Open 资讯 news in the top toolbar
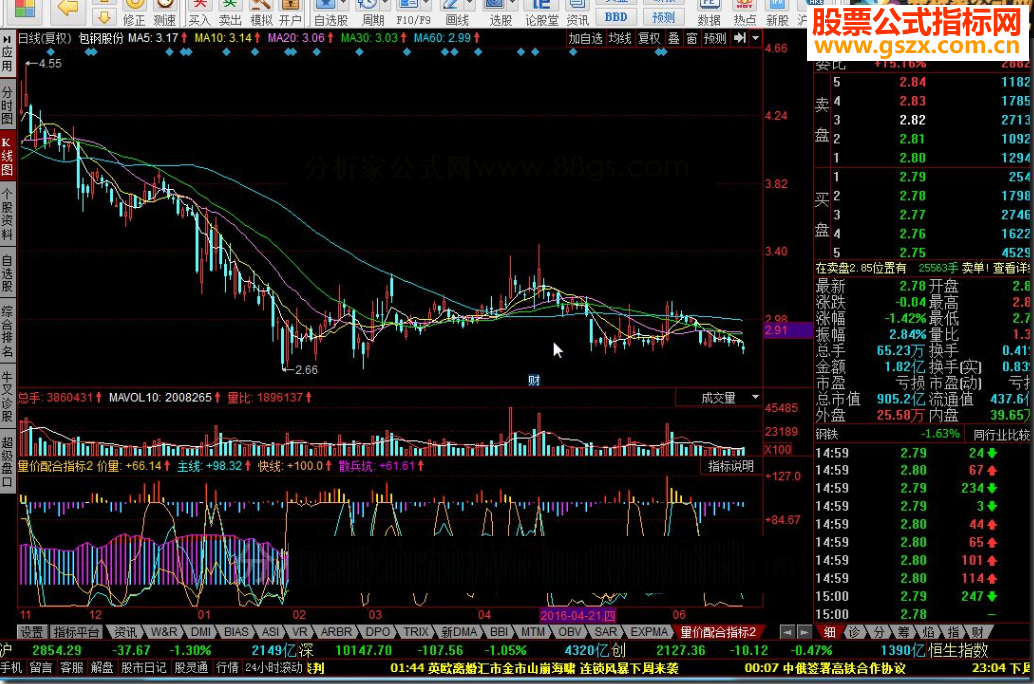This screenshot has height=684, width=1034. pyautogui.click(x=578, y=14)
